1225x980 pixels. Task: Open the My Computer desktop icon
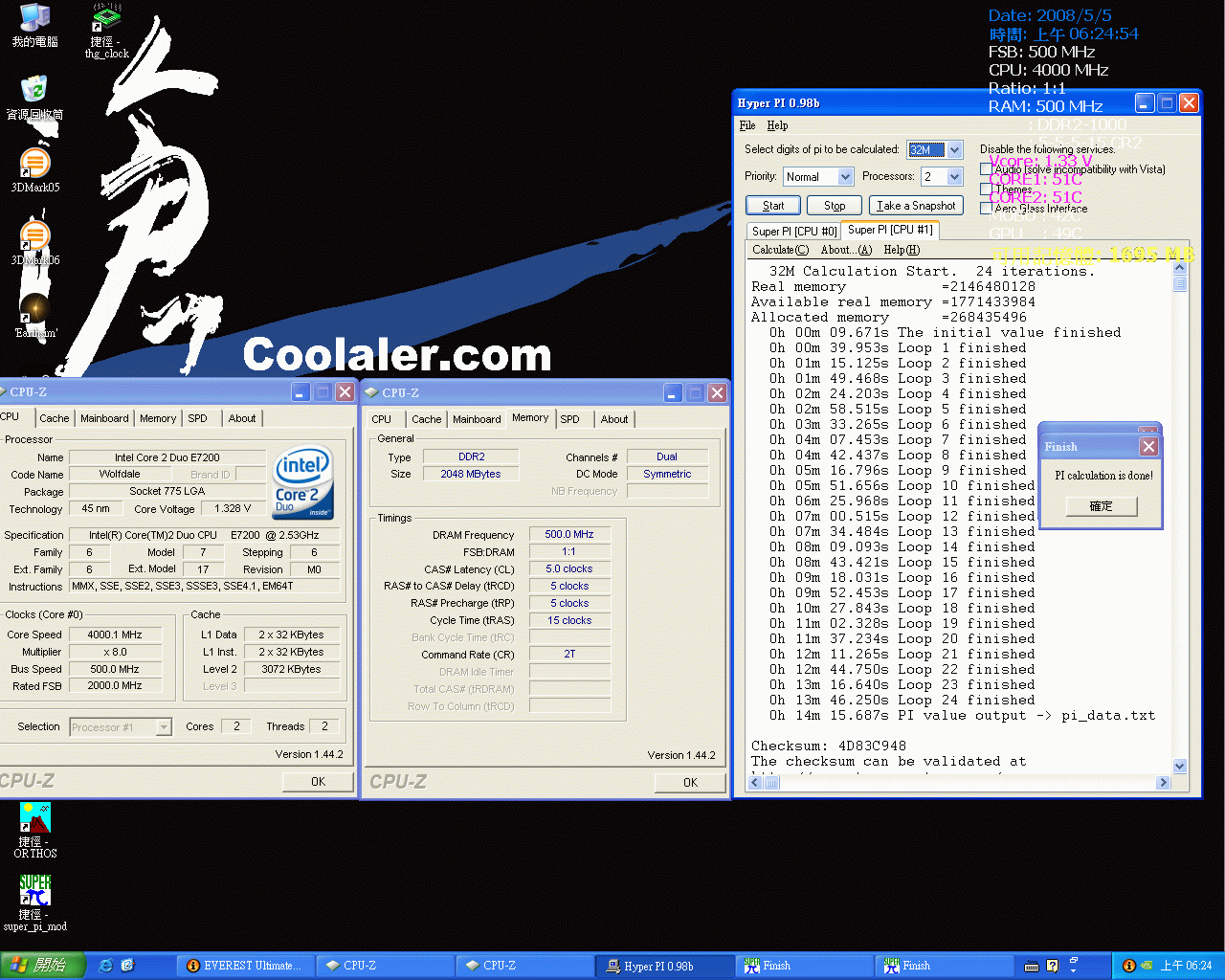pyautogui.click(x=35, y=26)
